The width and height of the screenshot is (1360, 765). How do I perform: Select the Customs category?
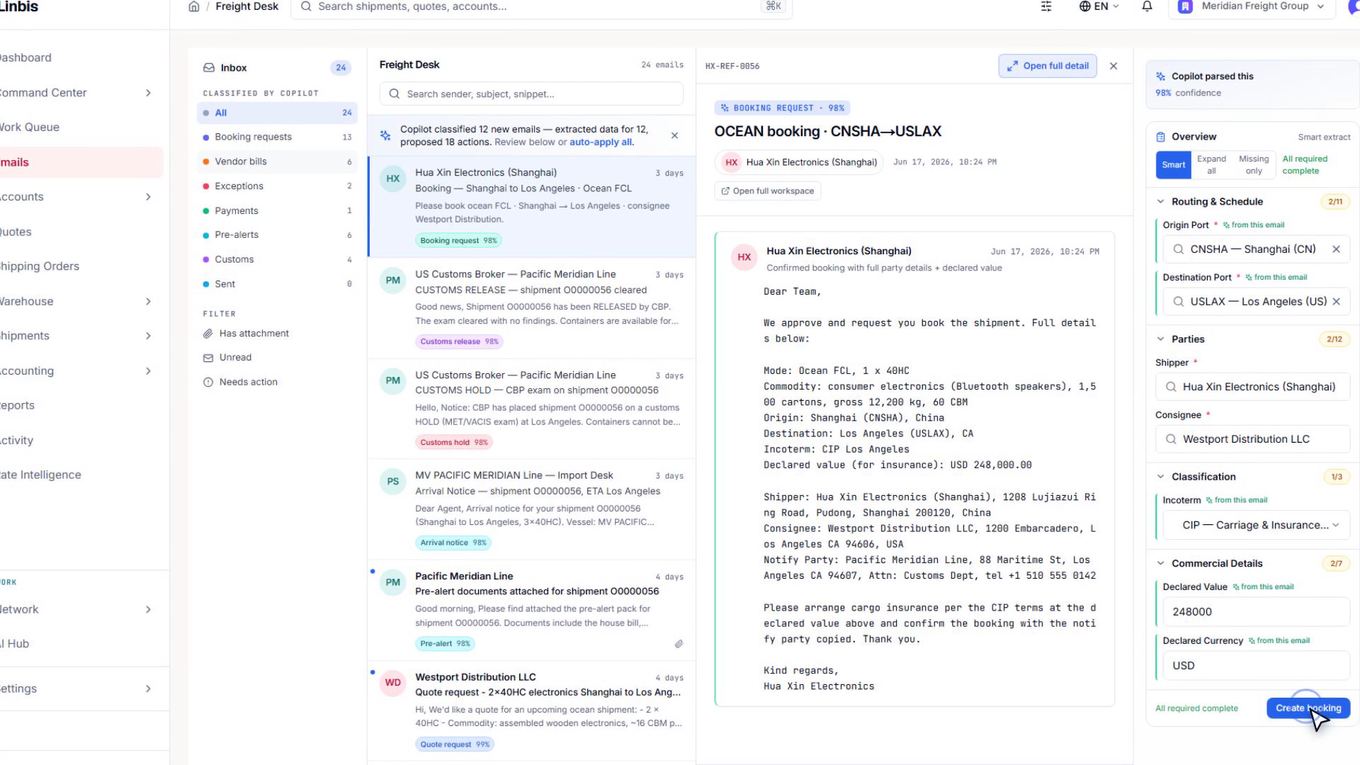click(277, 259)
